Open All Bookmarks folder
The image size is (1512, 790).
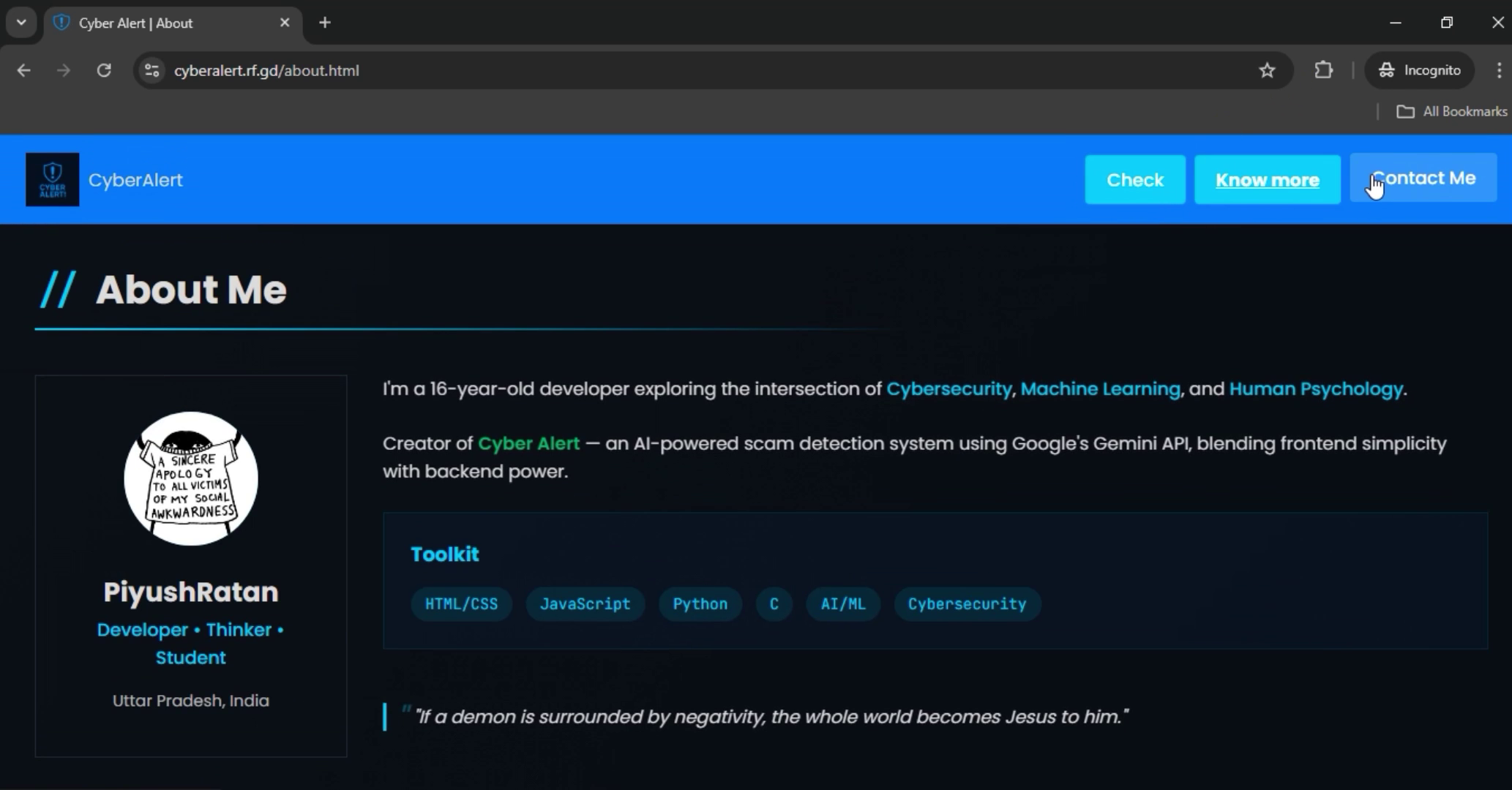(1452, 111)
